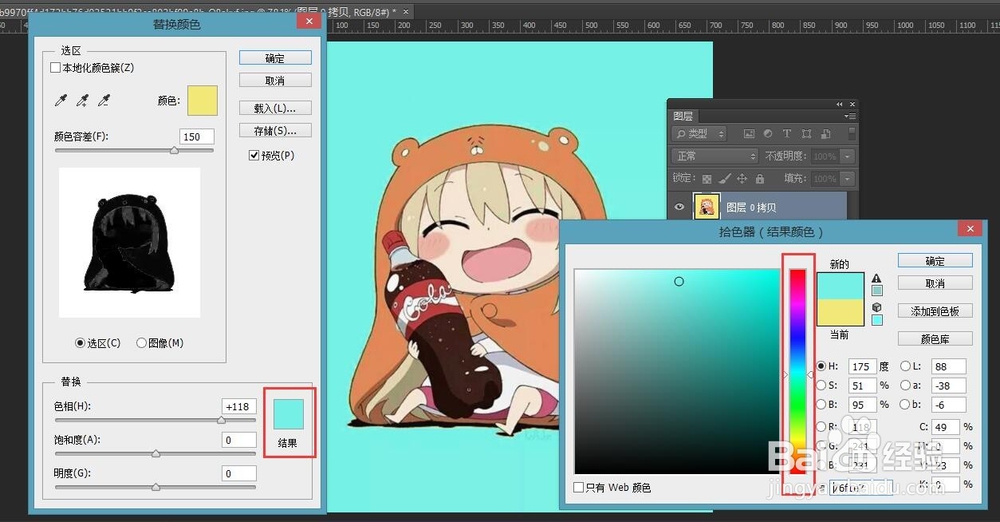Select the H radio button in color picker
This screenshot has height=522, width=1000.
(x=821, y=366)
